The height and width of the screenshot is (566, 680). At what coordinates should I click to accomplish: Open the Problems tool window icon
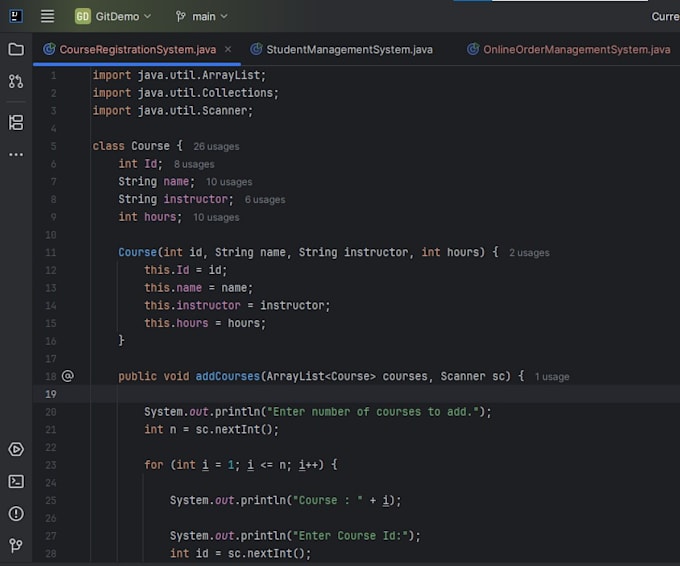(x=16, y=514)
